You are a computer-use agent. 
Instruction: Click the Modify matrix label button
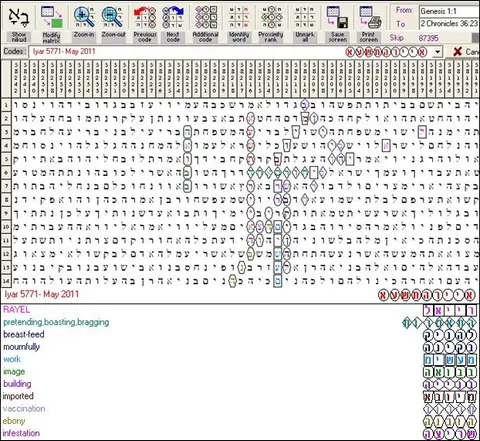[51, 37]
